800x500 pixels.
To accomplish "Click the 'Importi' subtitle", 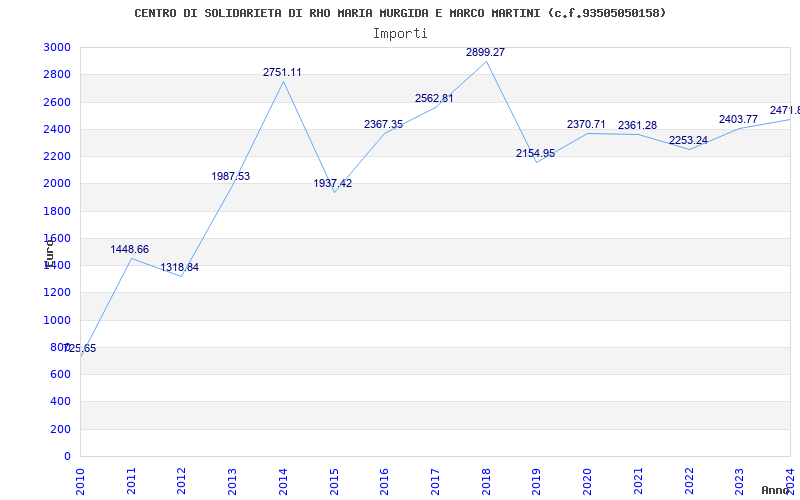I will 400,34.
